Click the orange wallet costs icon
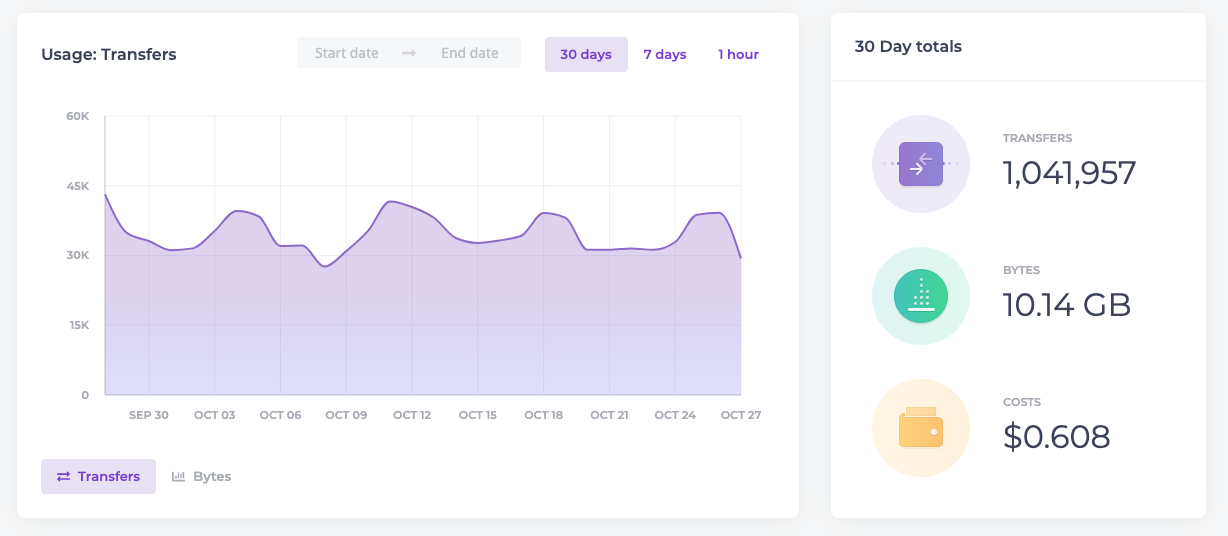 point(921,427)
